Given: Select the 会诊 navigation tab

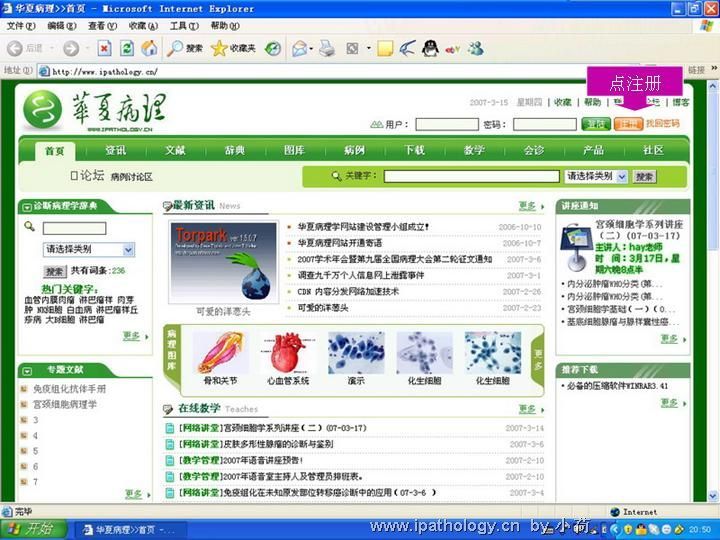Looking at the screenshot, I should 534,150.
